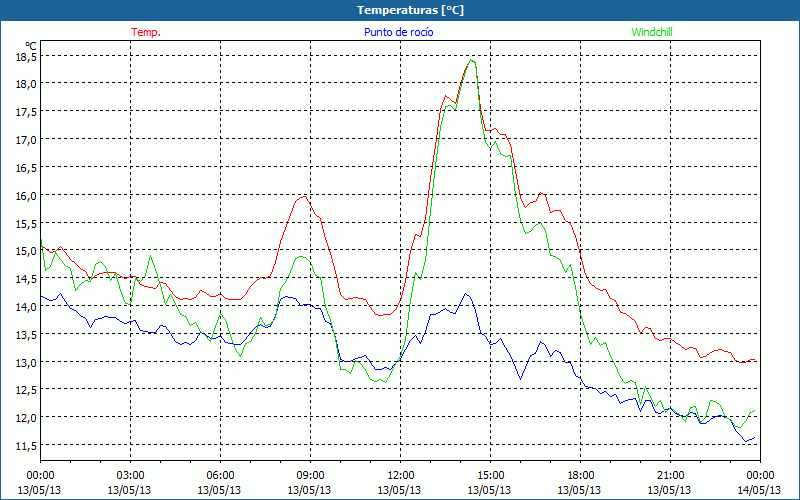Click the 15,0 y-axis value
800x500 pixels.
[x=25, y=251]
